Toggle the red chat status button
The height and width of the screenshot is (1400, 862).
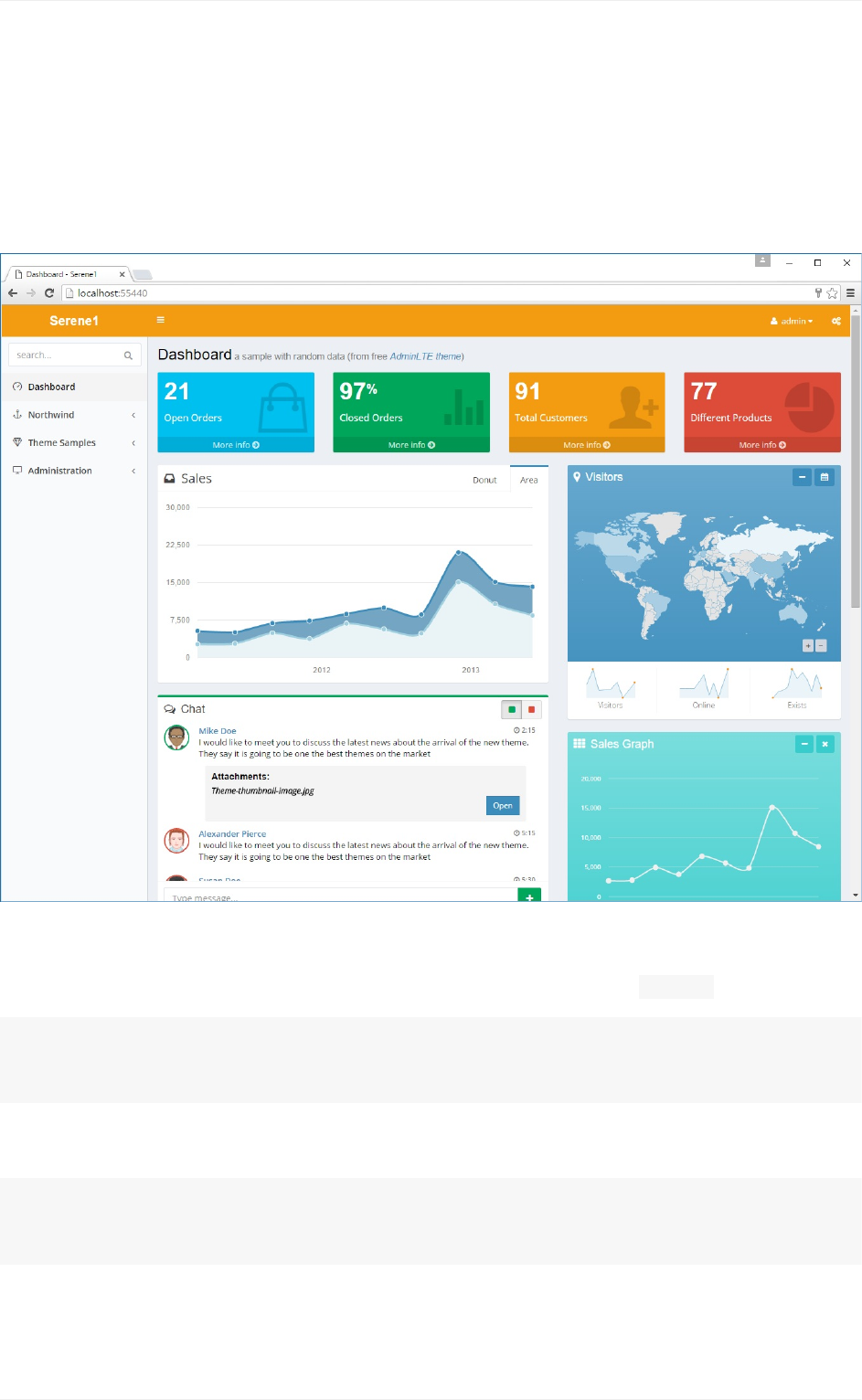tap(532, 709)
